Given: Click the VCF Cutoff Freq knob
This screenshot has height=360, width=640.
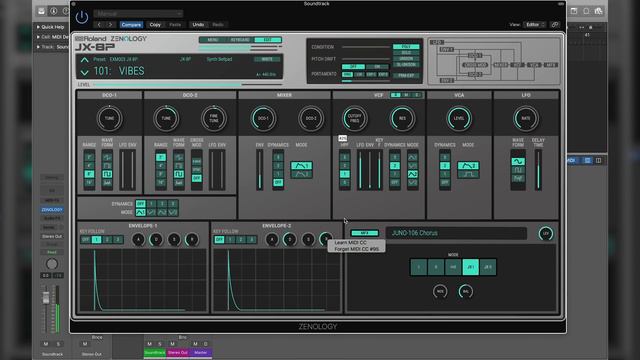Looking at the screenshot, I should [354, 118].
